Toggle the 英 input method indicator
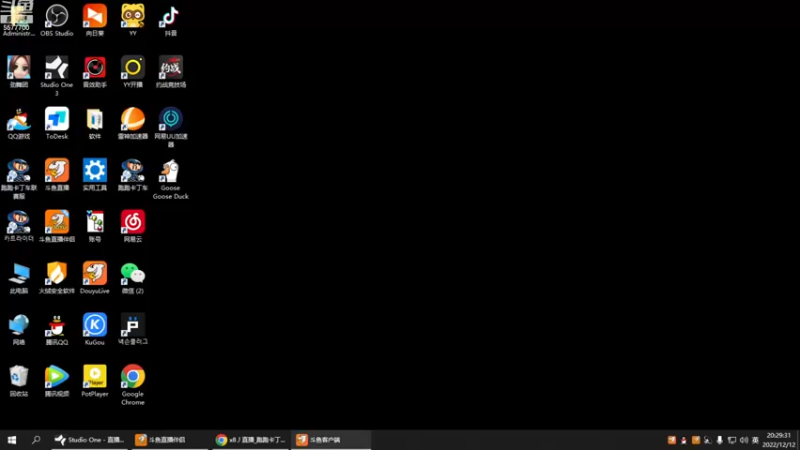The height and width of the screenshot is (450, 800). (755, 440)
